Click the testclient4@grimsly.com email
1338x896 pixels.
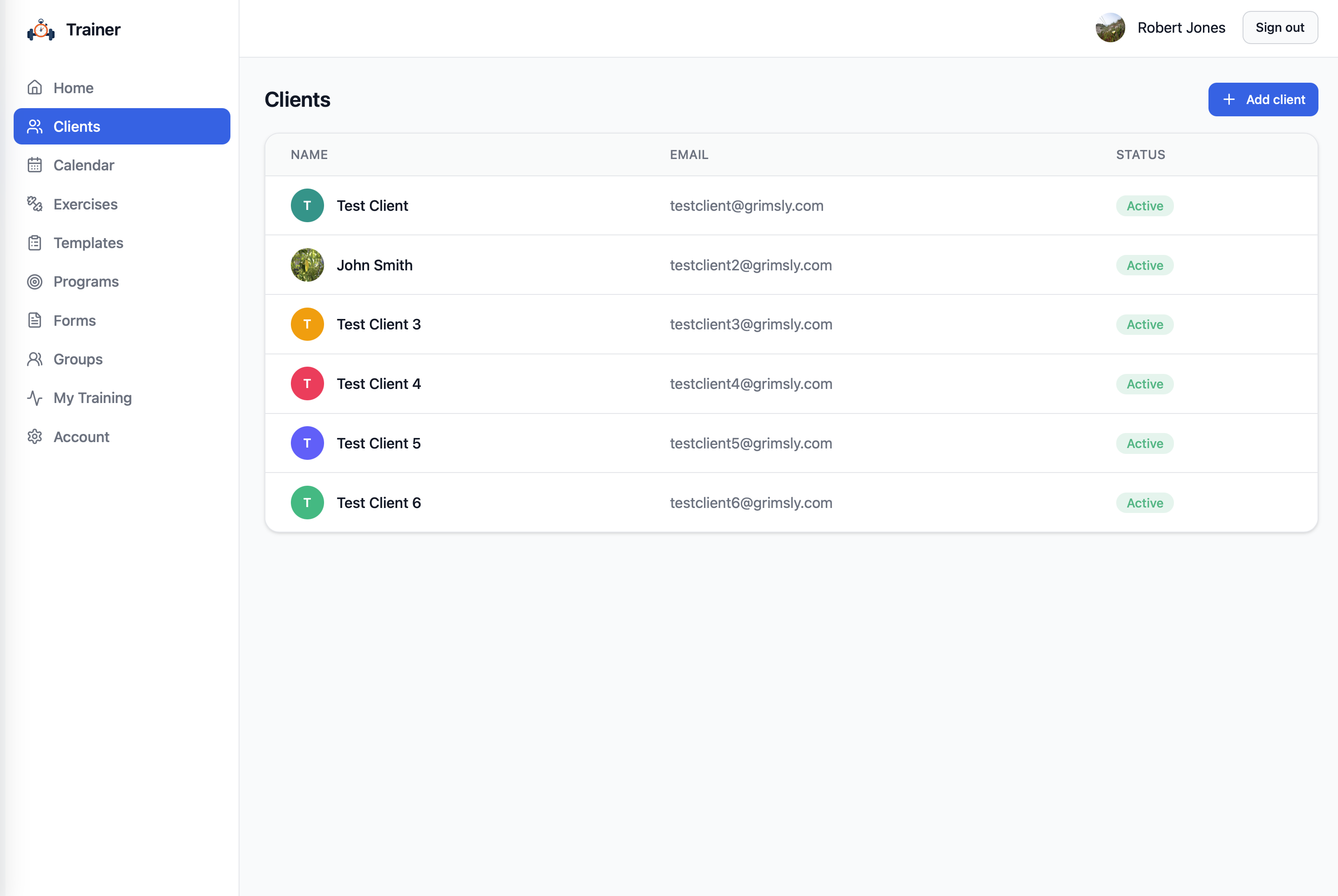[x=750, y=384]
